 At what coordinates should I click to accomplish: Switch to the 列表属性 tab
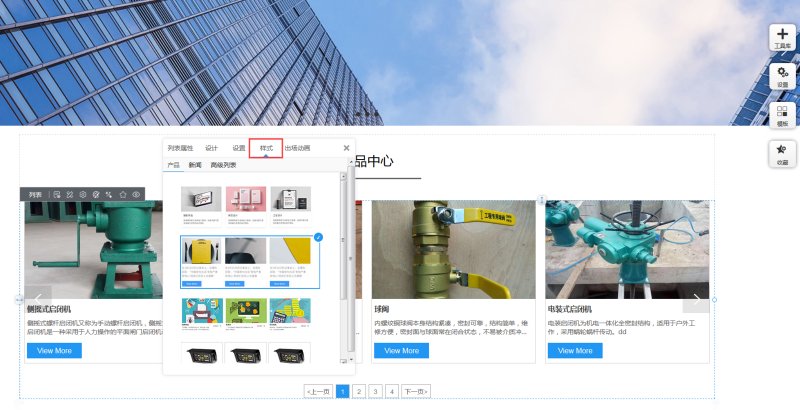[180, 148]
